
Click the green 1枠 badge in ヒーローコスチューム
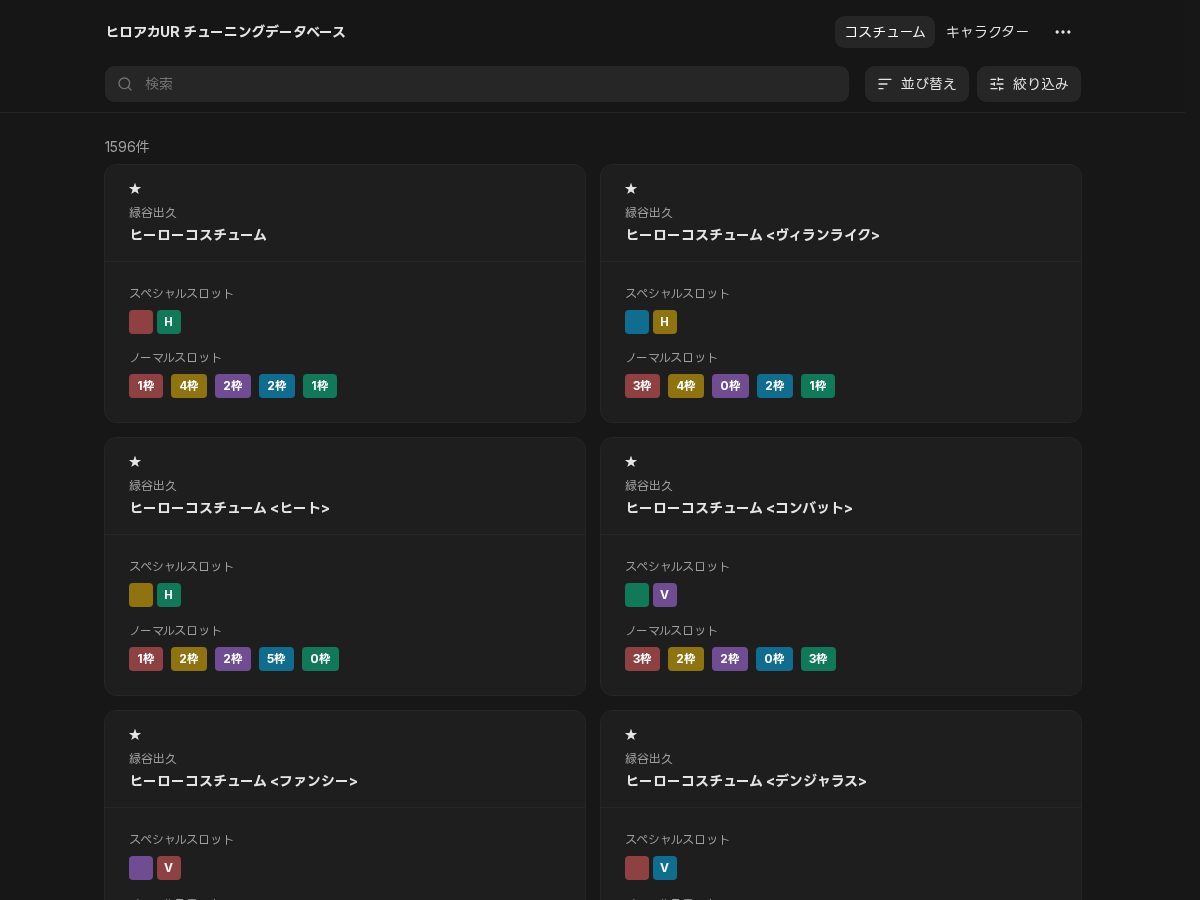(x=320, y=386)
